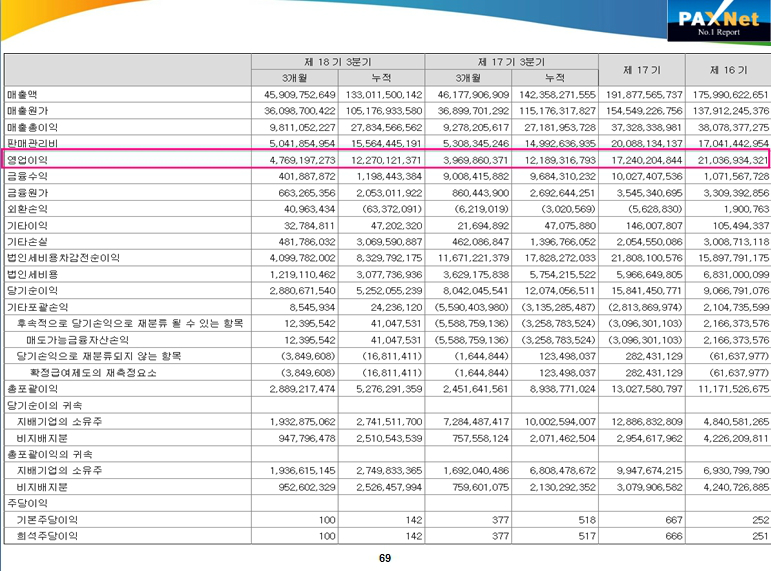Select the 영업이익 value 21,036,934,321
The width and height of the screenshot is (771, 571).
[x=727, y=160]
